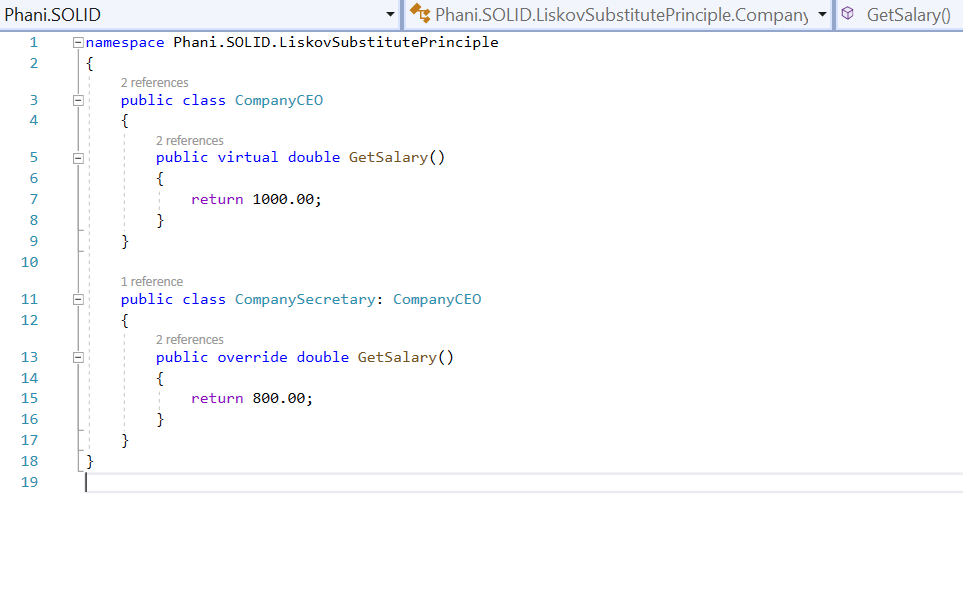This screenshot has height=602, width=963.
Task: Click the 1000.00 return value on line 7
Action: click(x=286, y=199)
